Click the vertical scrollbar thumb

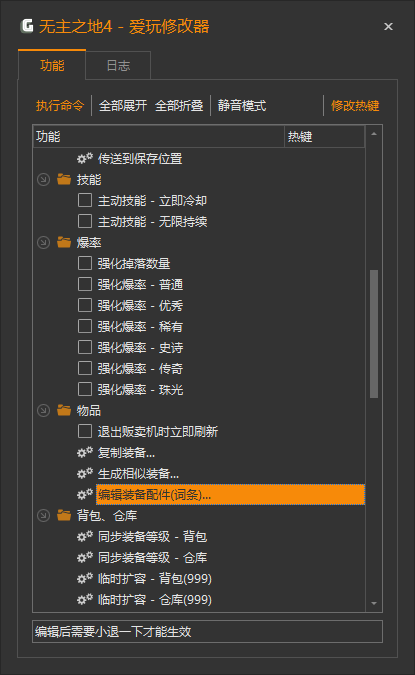[374, 334]
